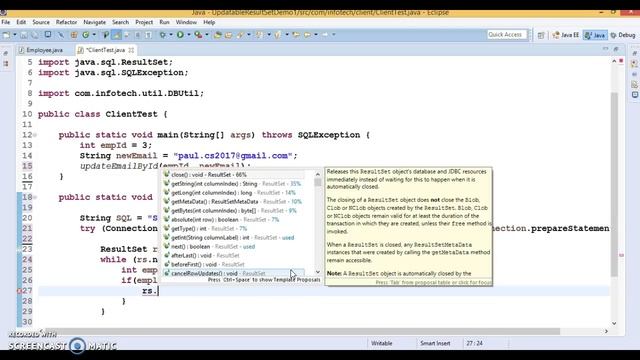Click the editor horizontal scrollbar right arrow
The image size is (640, 360).
[606, 331]
